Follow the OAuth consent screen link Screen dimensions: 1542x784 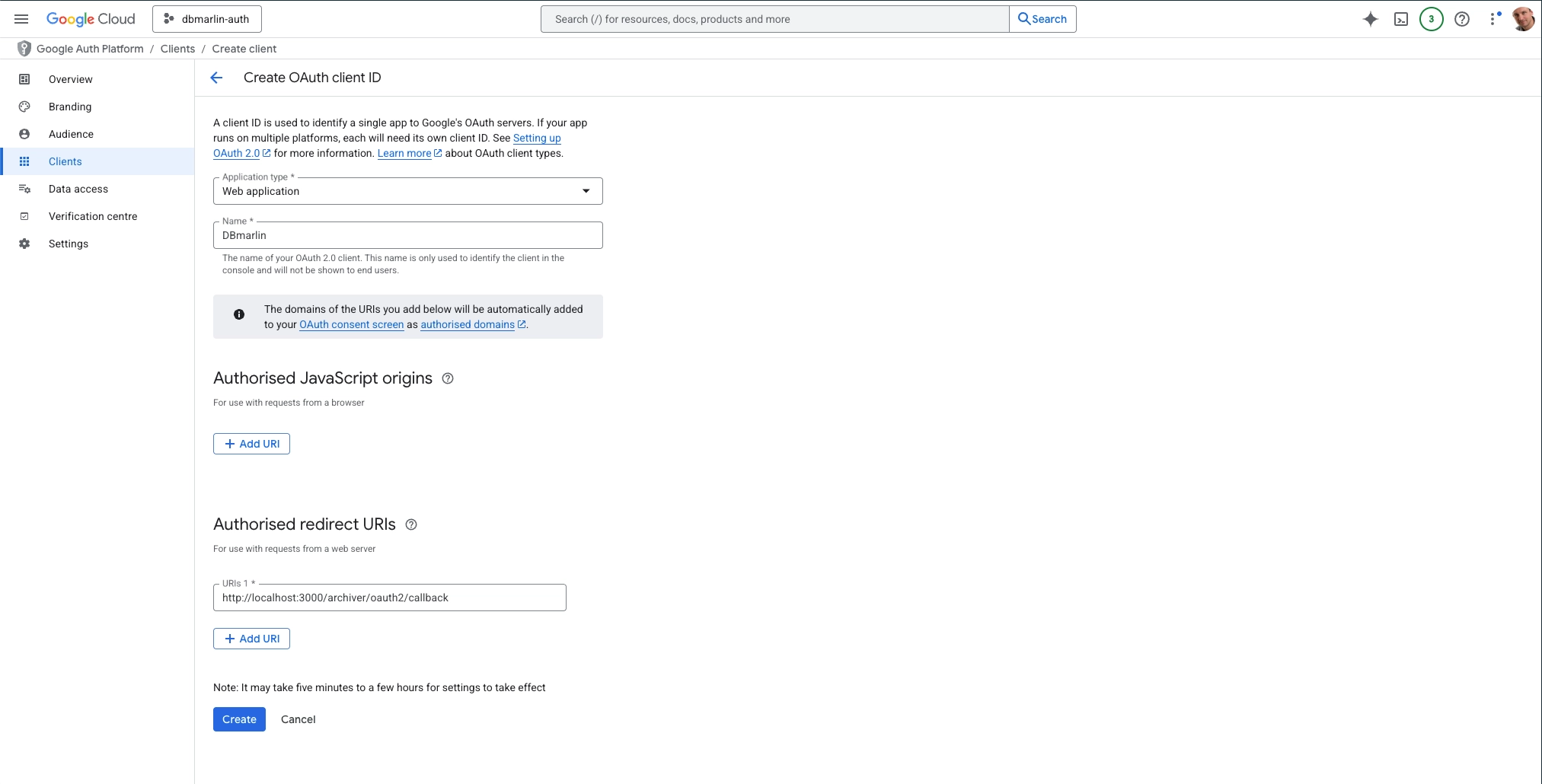coord(351,324)
